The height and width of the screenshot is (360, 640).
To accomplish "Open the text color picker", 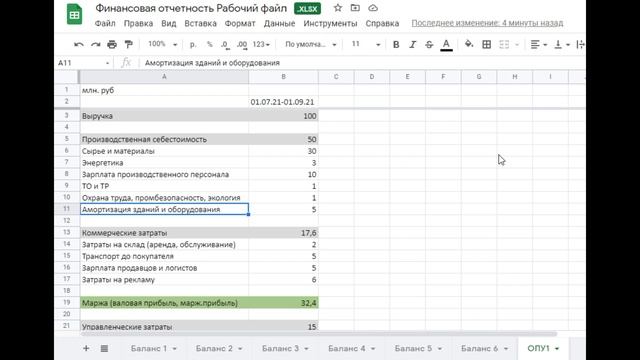I will (446, 44).
